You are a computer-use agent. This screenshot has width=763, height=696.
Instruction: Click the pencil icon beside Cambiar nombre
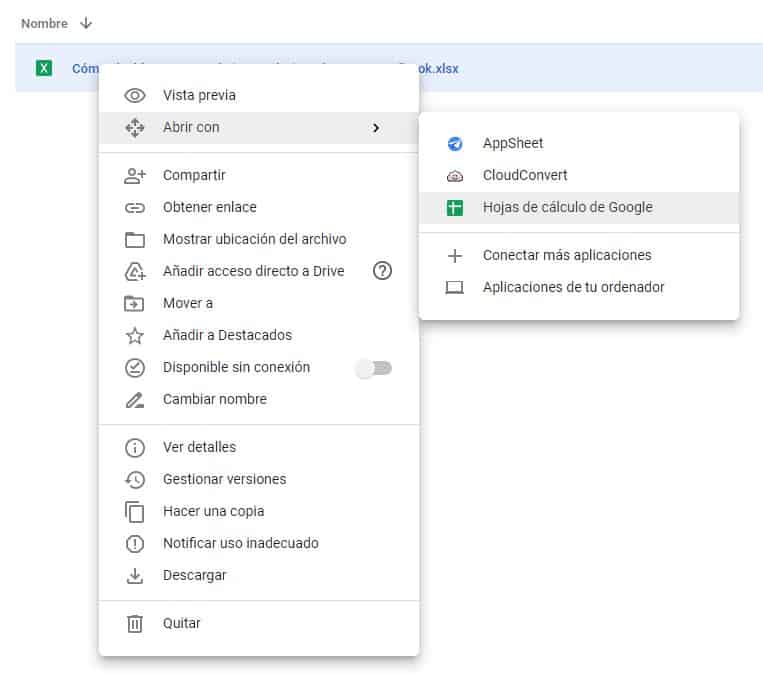(135, 400)
